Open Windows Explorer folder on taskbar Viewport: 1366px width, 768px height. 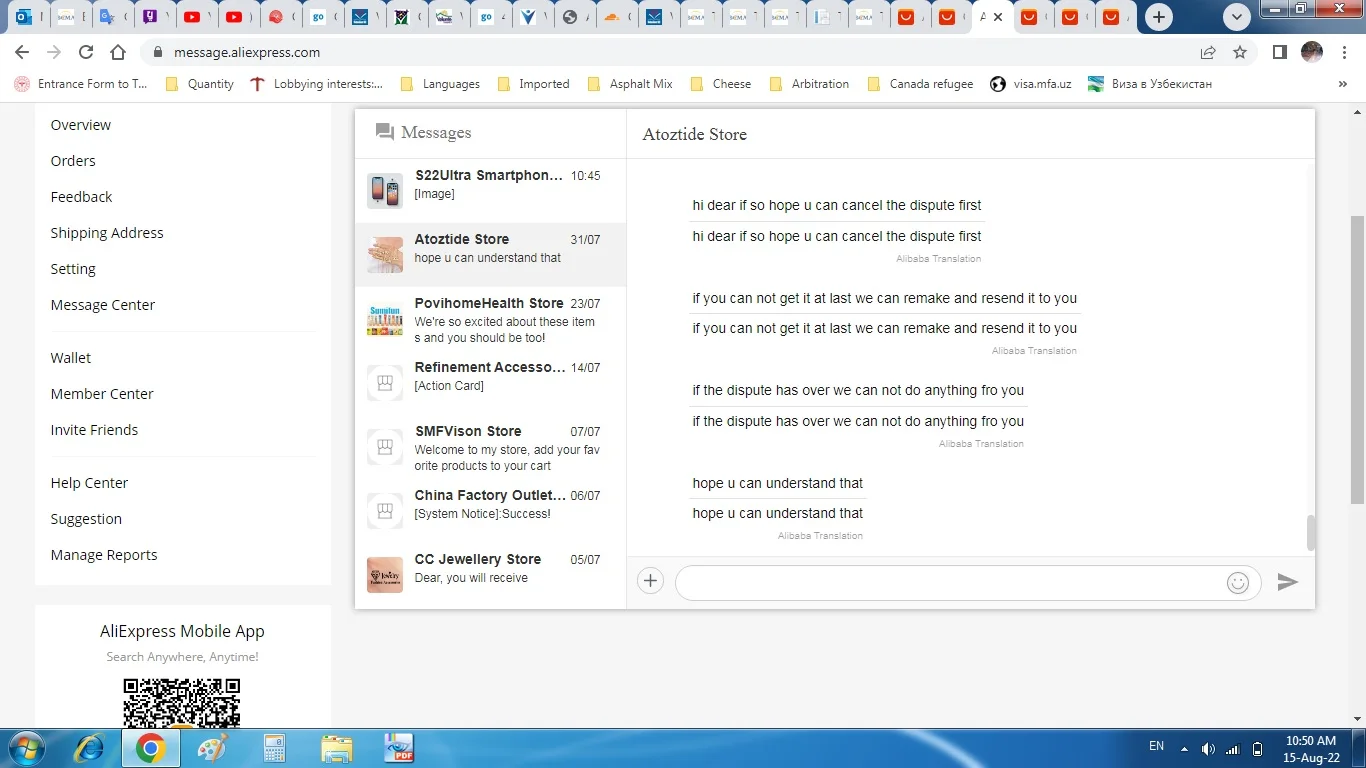click(x=337, y=748)
